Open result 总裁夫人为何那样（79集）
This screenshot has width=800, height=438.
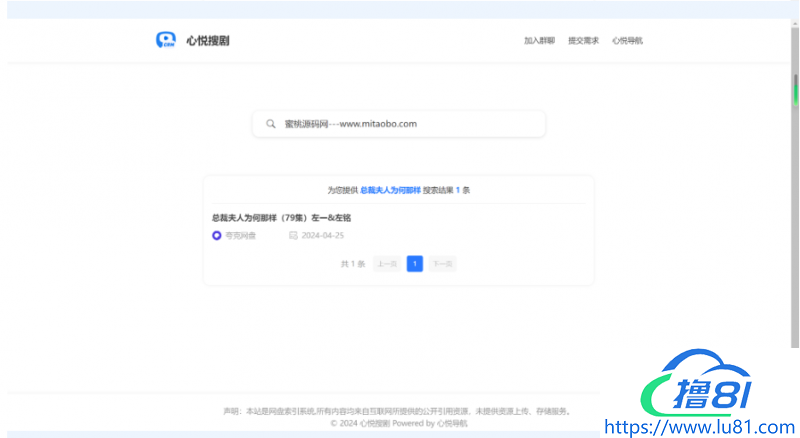point(281,217)
